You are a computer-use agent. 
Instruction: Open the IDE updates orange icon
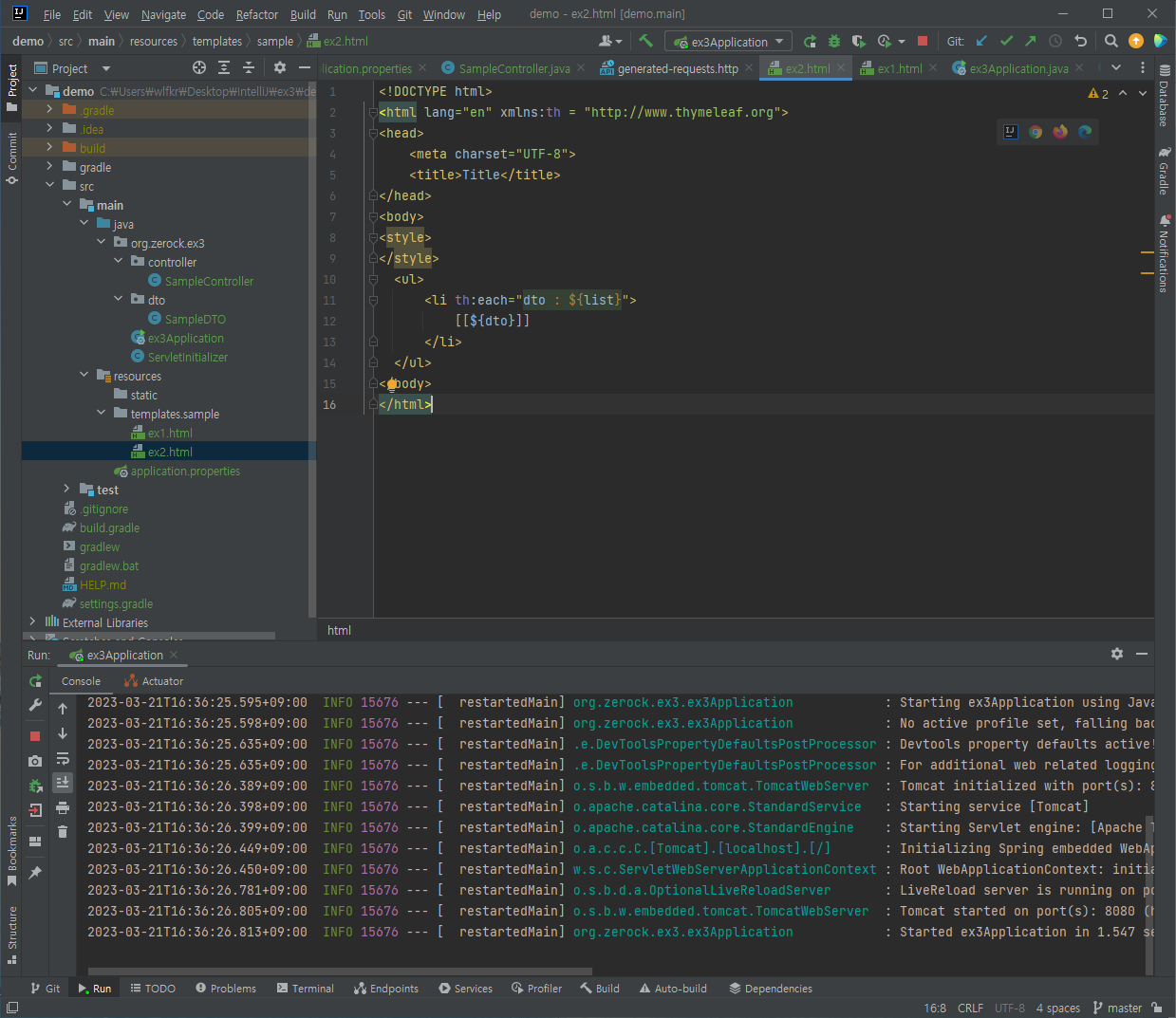[1136, 41]
